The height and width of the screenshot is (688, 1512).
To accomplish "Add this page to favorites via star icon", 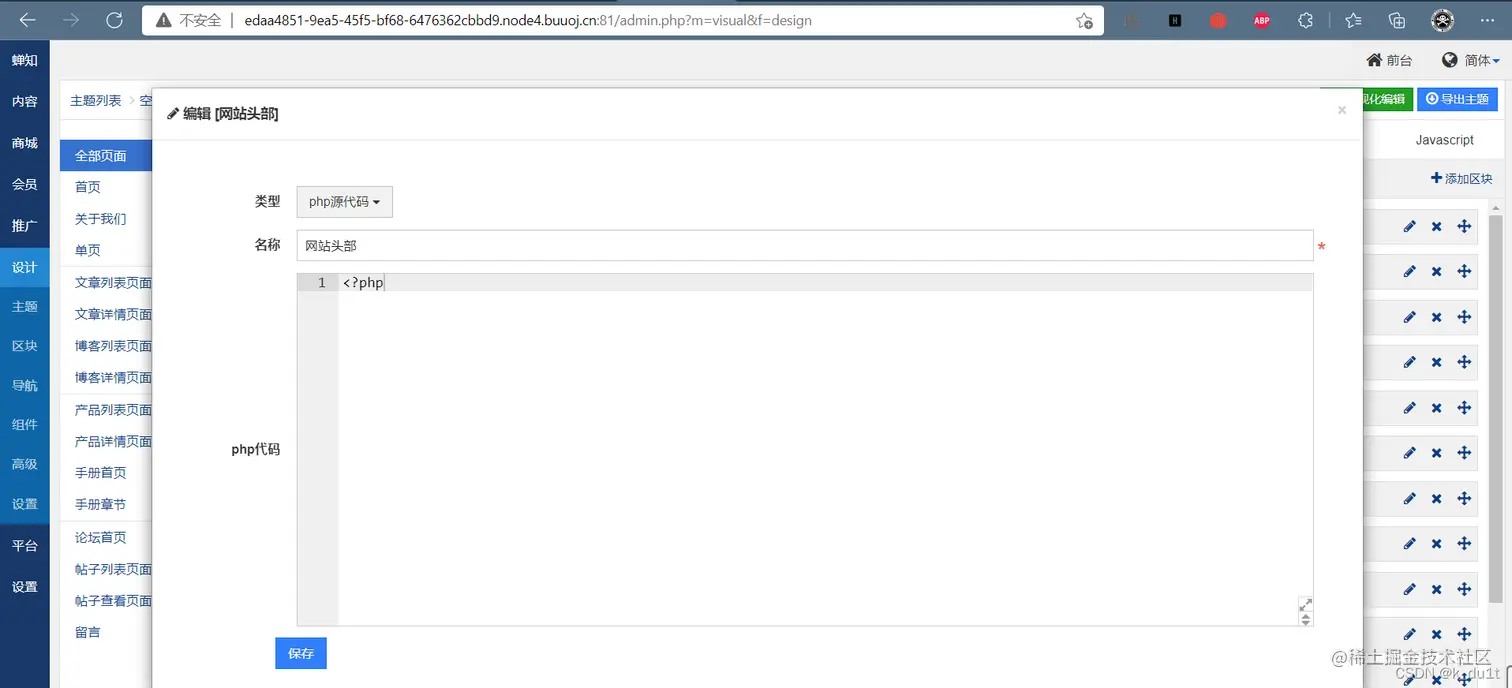I will (x=1084, y=20).
